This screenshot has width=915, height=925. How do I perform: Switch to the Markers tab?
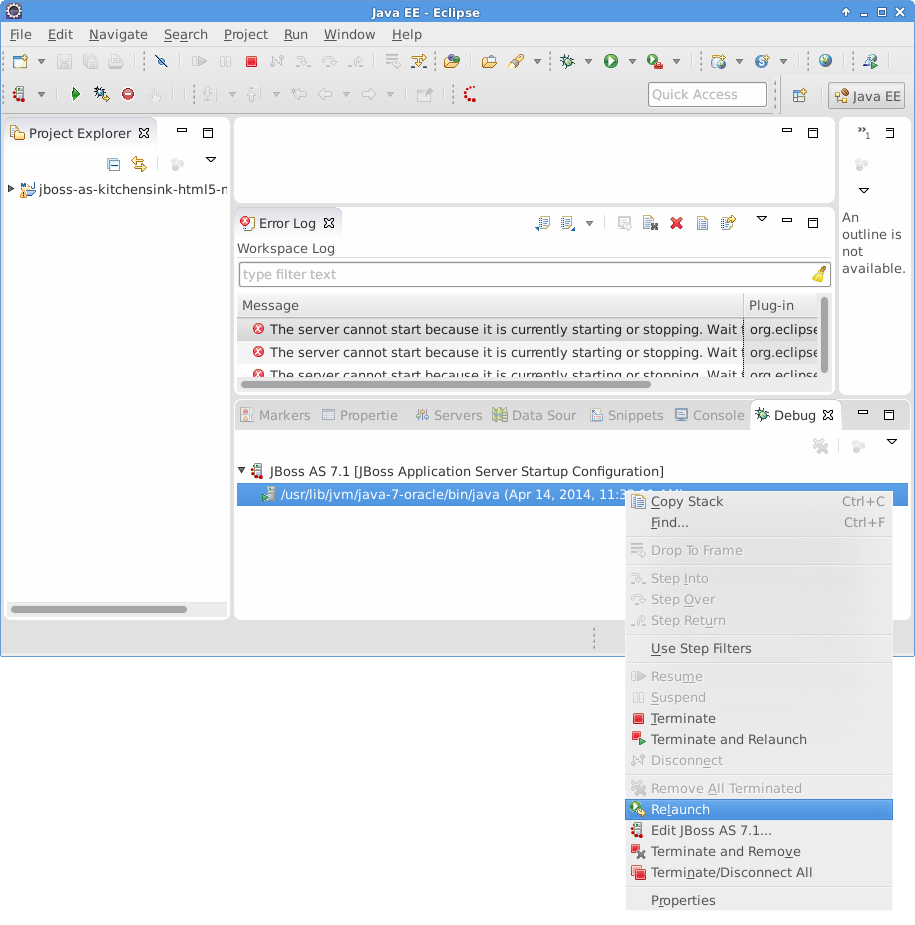(275, 415)
